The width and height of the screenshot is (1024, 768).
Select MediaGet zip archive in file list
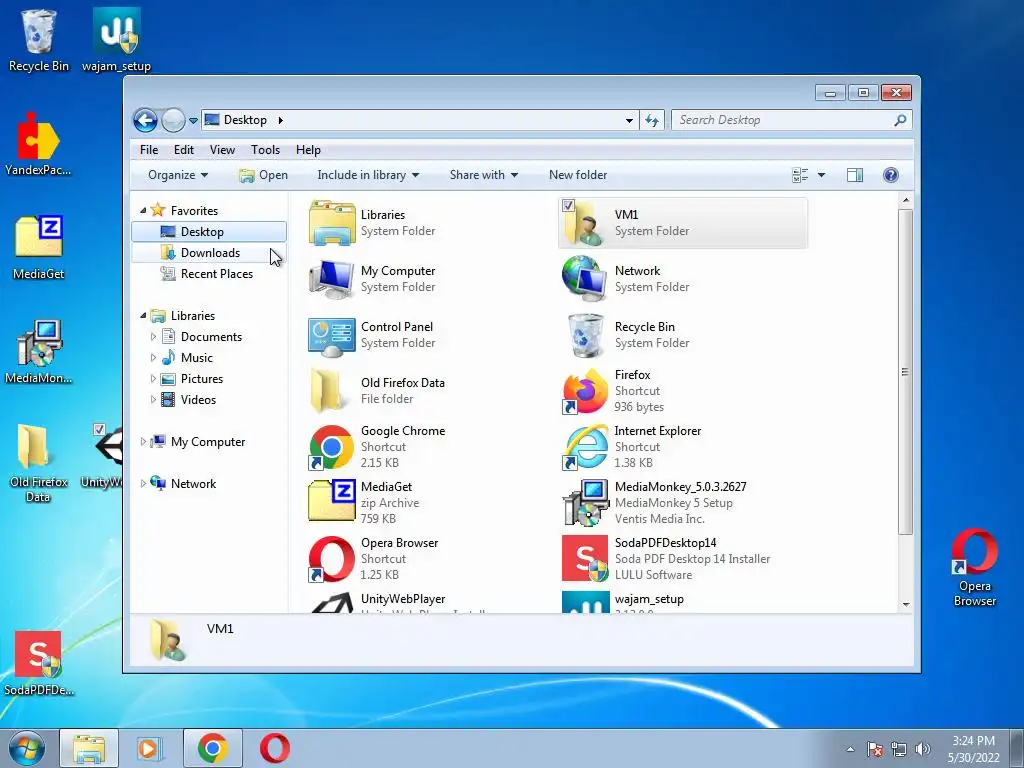(332, 502)
